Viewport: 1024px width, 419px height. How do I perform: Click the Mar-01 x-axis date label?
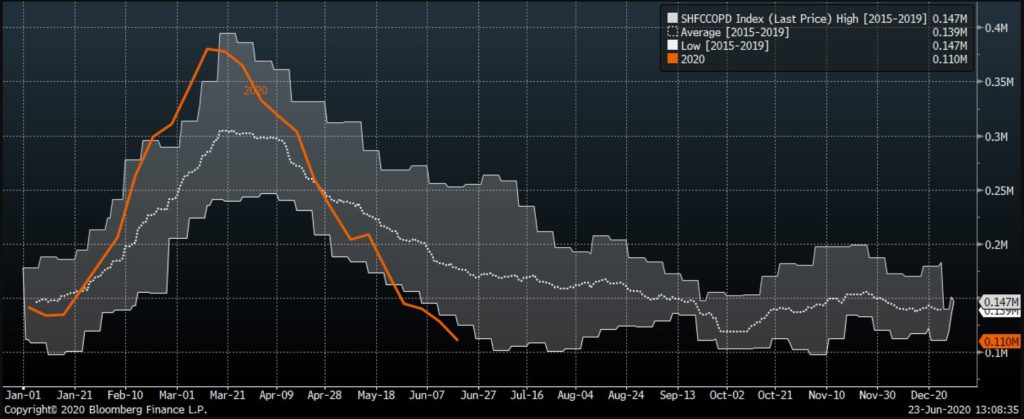[176, 395]
